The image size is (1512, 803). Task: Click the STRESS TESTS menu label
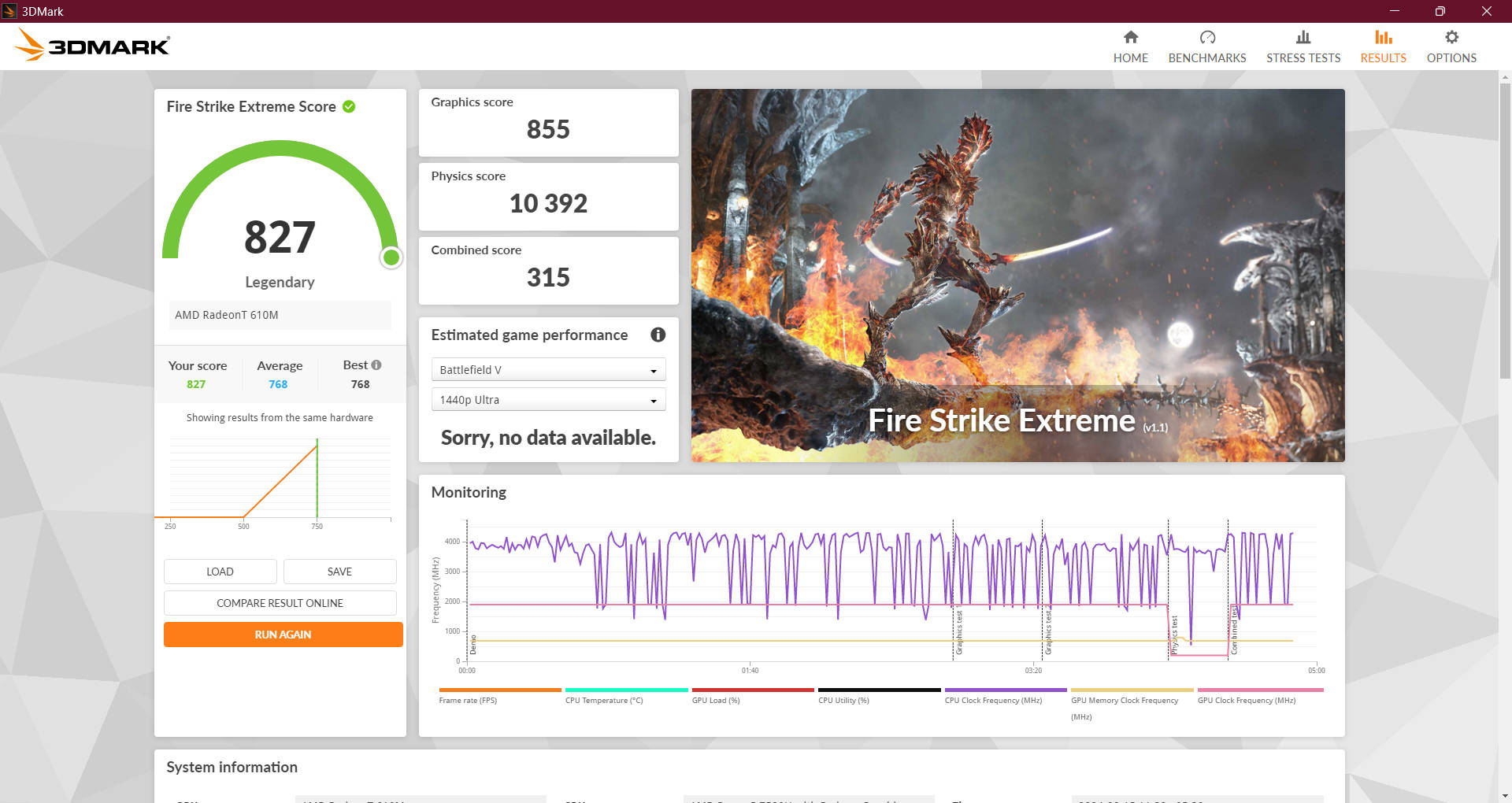1303,58
